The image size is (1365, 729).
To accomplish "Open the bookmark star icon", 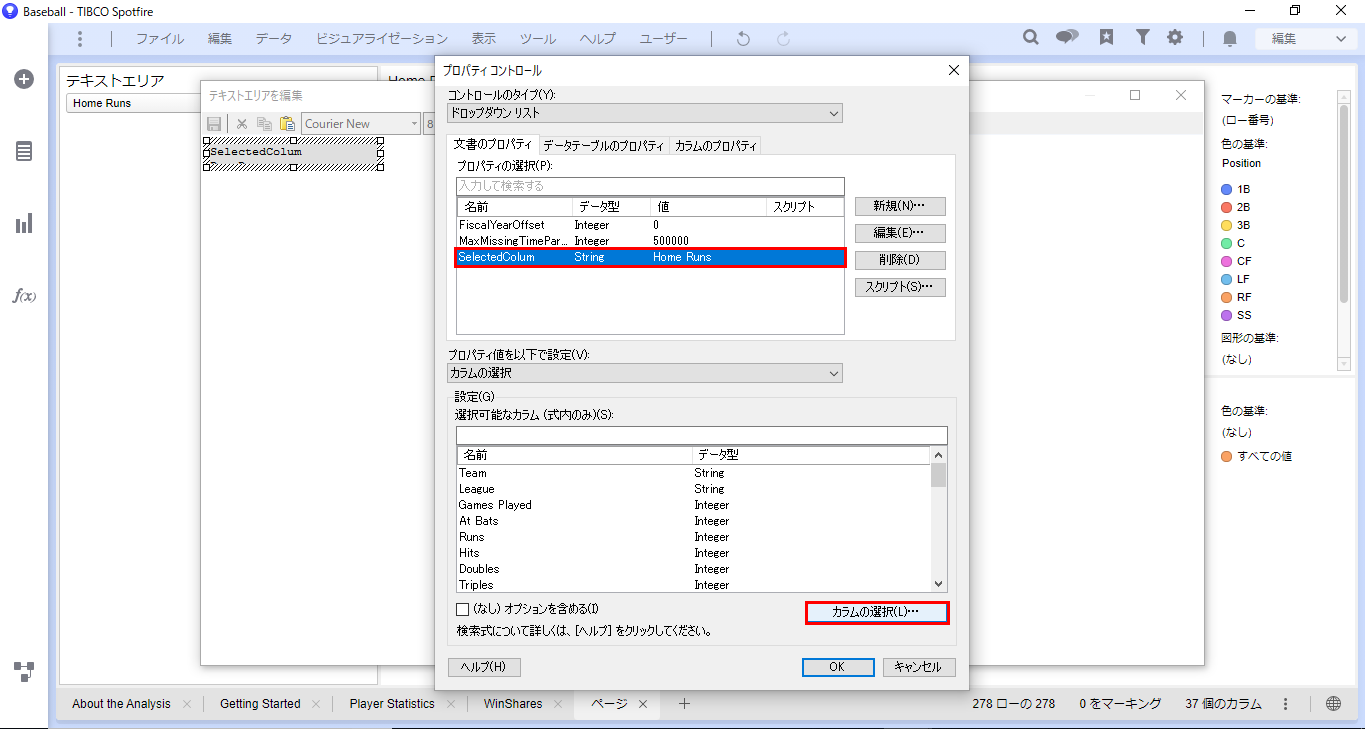I will [x=1106, y=38].
